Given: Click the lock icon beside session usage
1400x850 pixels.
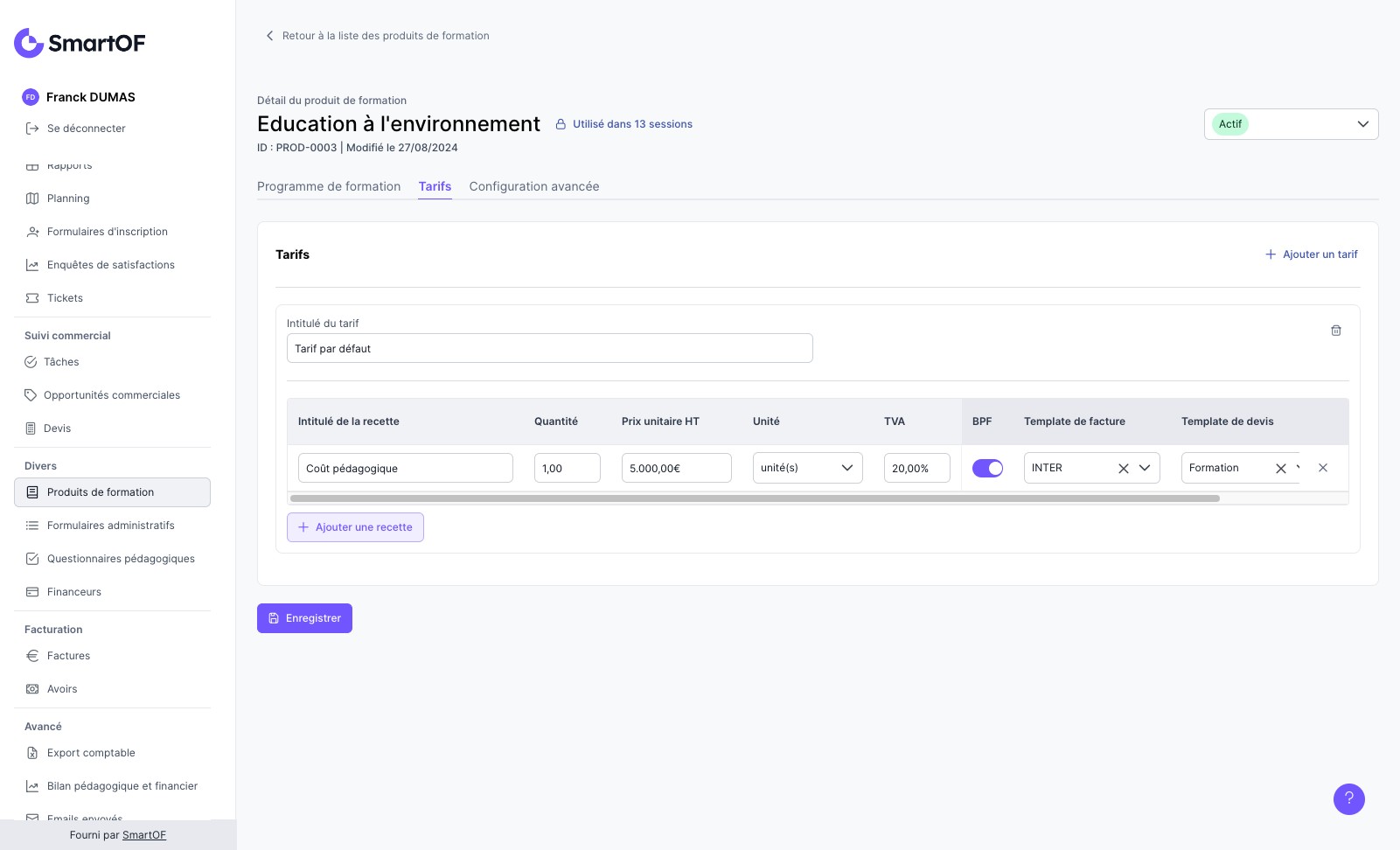Looking at the screenshot, I should click(561, 124).
